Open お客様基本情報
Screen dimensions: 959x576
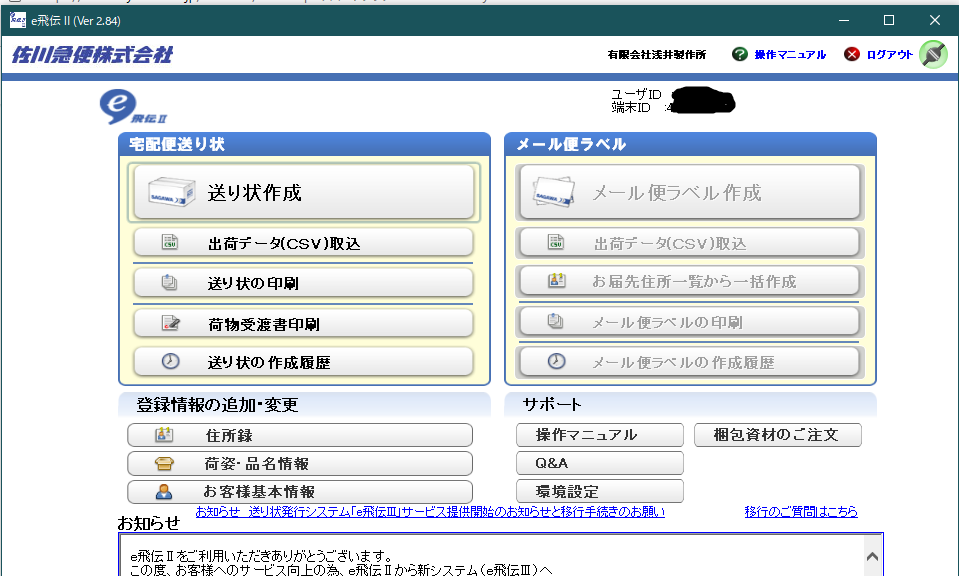[x=300, y=492]
